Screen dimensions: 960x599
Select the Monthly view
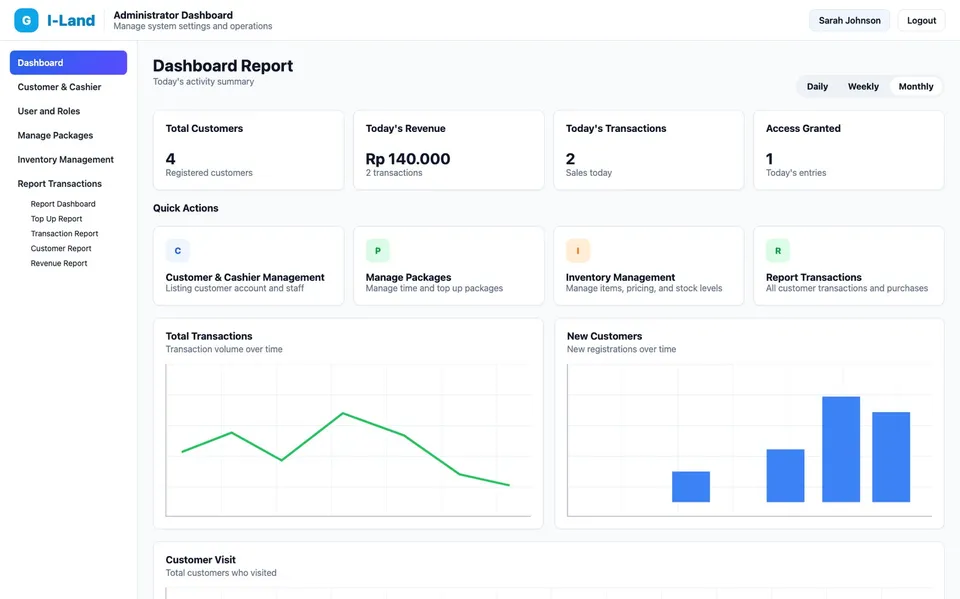[916, 86]
